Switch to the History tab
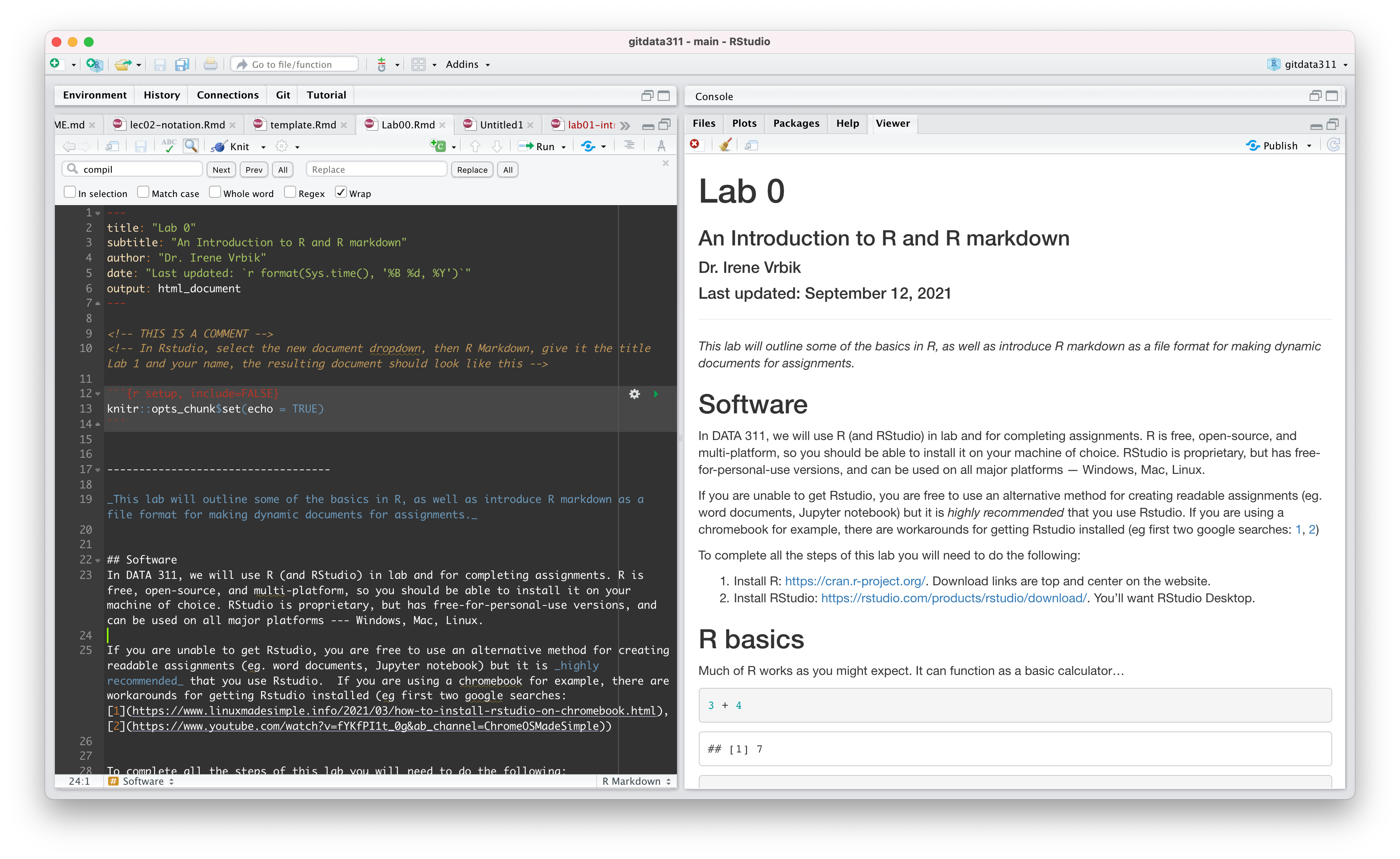Viewport: 1400px width, 859px height. point(161,95)
